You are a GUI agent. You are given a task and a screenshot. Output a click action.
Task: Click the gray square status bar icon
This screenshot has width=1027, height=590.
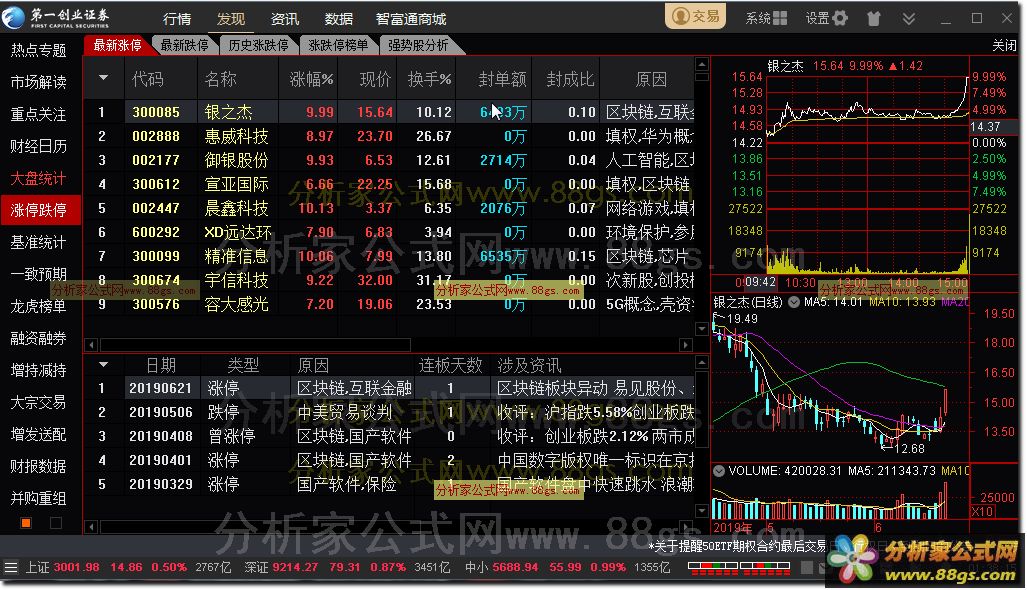[x=808, y=568]
